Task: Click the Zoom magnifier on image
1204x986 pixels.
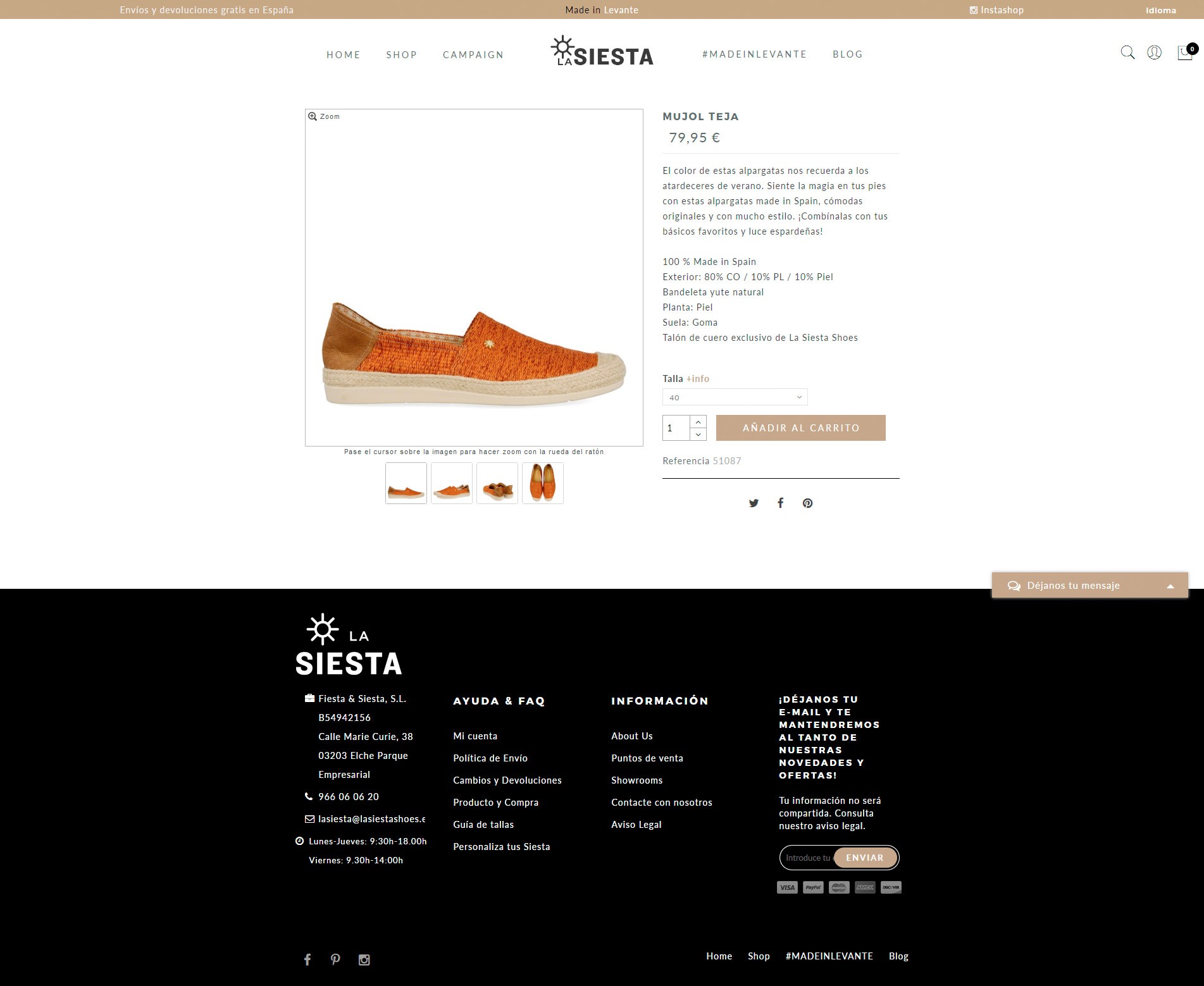Action: (313, 116)
